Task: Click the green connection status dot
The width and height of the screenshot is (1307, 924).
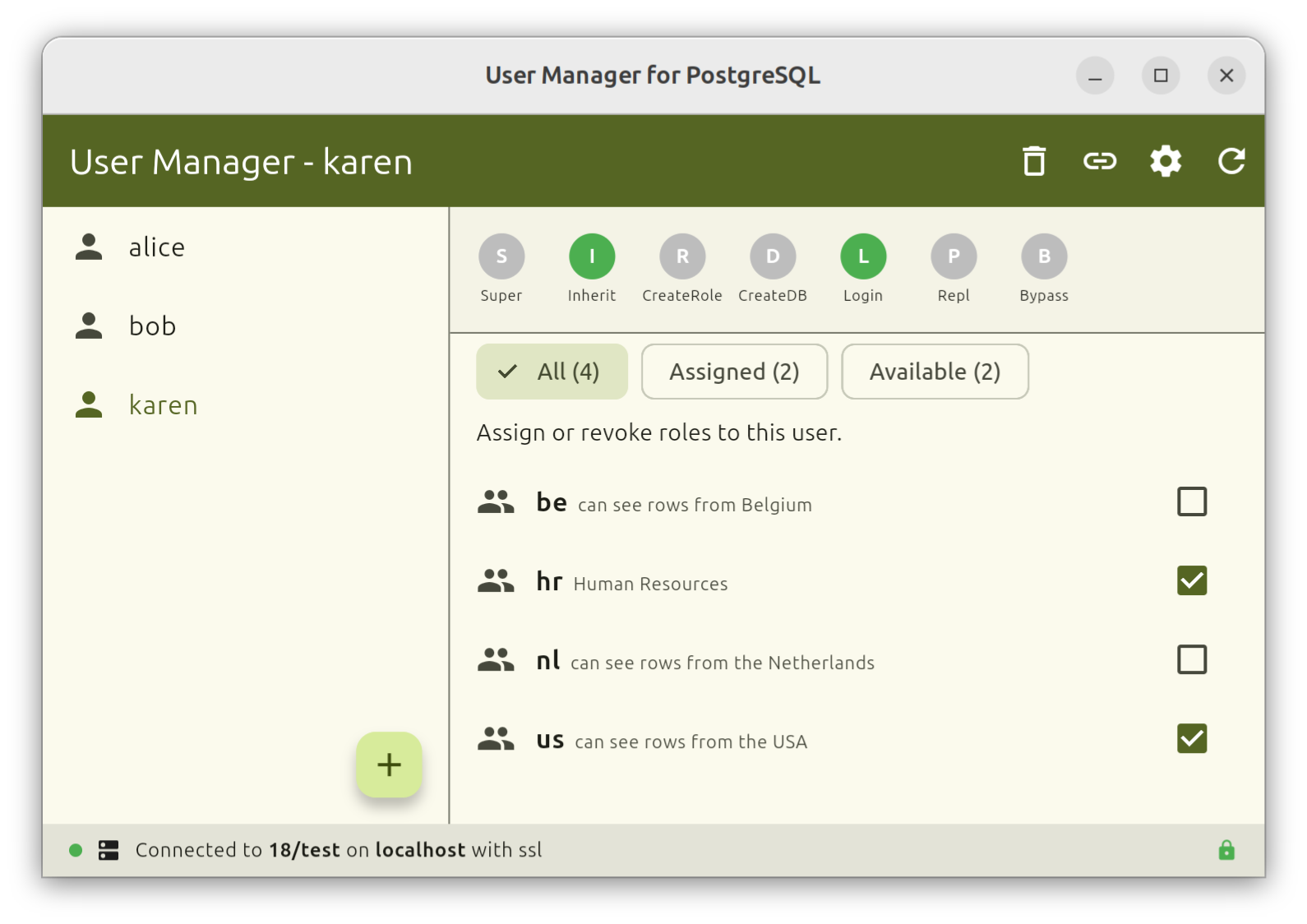Action: coord(76,850)
